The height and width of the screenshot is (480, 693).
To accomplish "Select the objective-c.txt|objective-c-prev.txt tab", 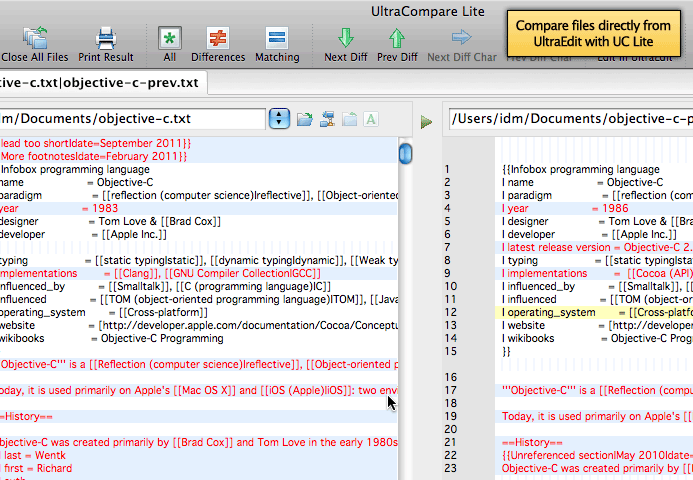I will click(x=103, y=83).
